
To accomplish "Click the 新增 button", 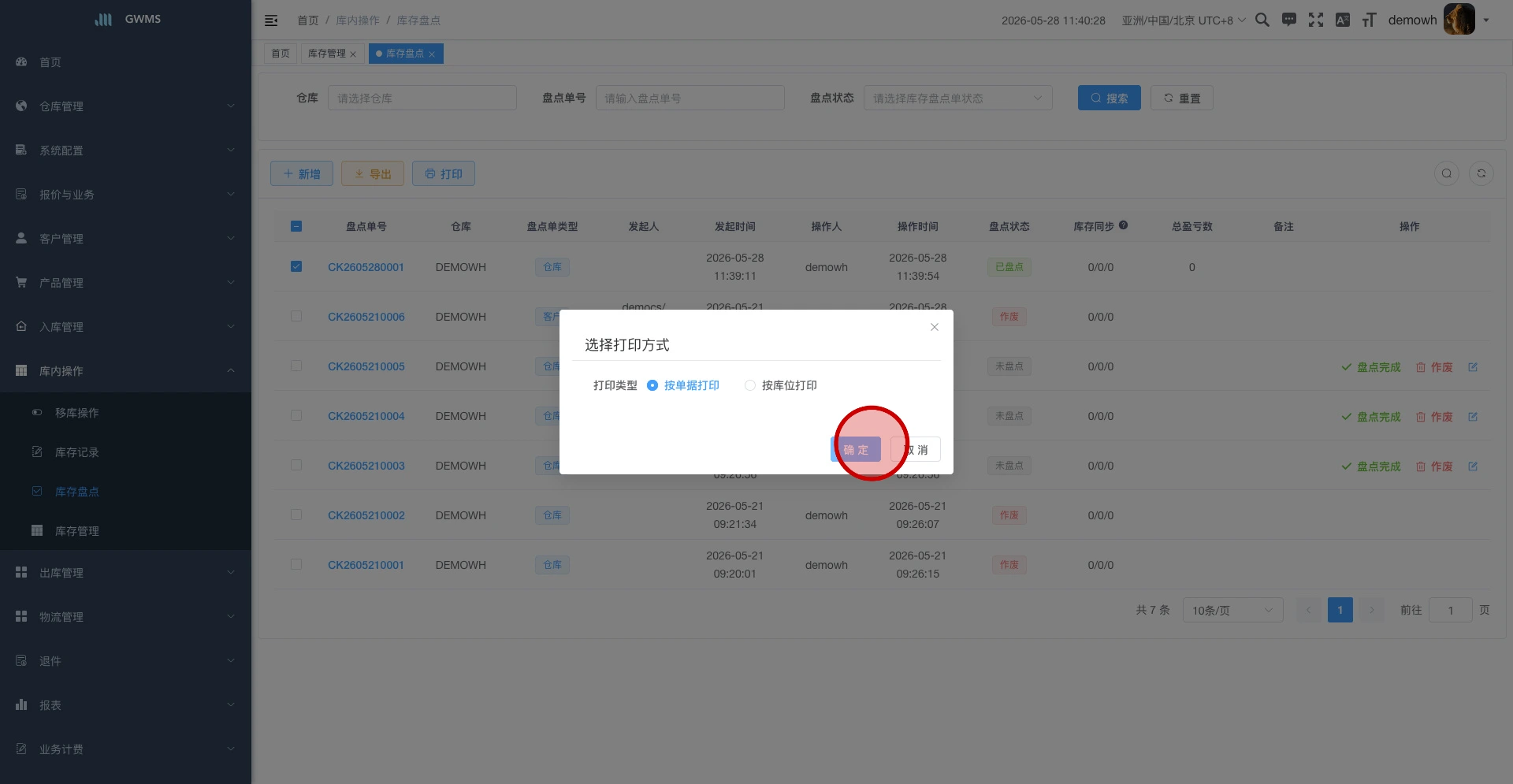I will (302, 173).
